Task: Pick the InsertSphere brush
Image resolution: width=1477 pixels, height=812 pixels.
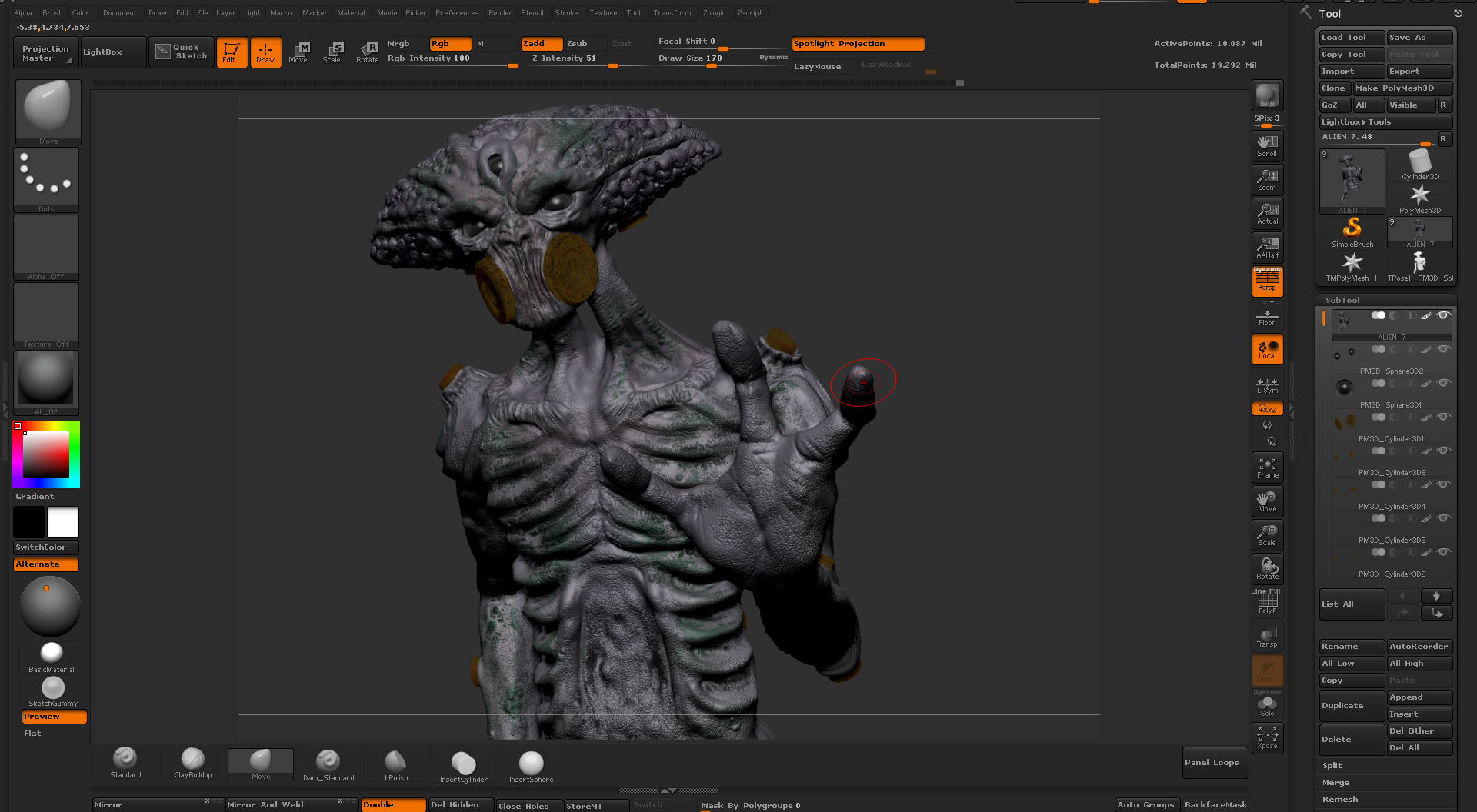Action: click(x=531, y=767)
